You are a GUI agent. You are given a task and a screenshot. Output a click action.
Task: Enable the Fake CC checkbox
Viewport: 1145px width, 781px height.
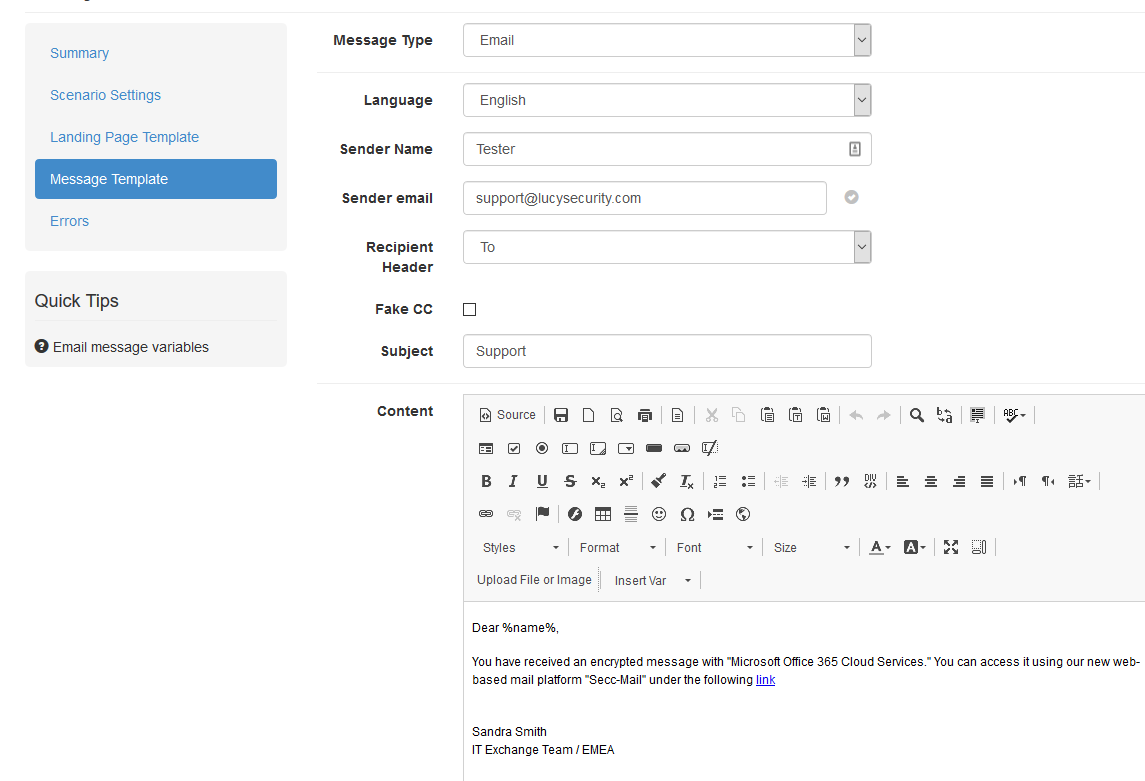pos(470,309)
